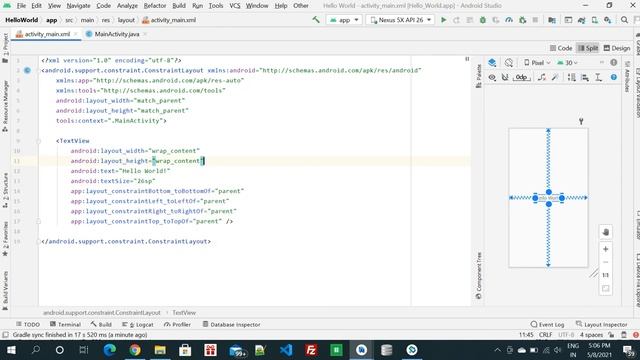Click the layout breadcrumb in navigation bar
The width and height of the screenshot is (640, 360).
pyautogui.click(x=126, y=20)
